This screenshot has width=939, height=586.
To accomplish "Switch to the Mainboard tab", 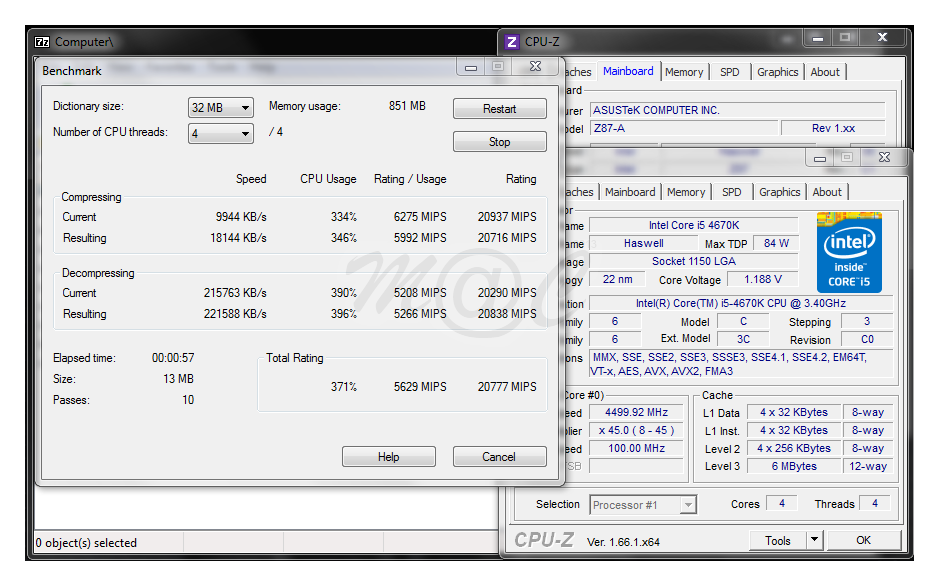I will pyautogui.click(x=630, y=191).
